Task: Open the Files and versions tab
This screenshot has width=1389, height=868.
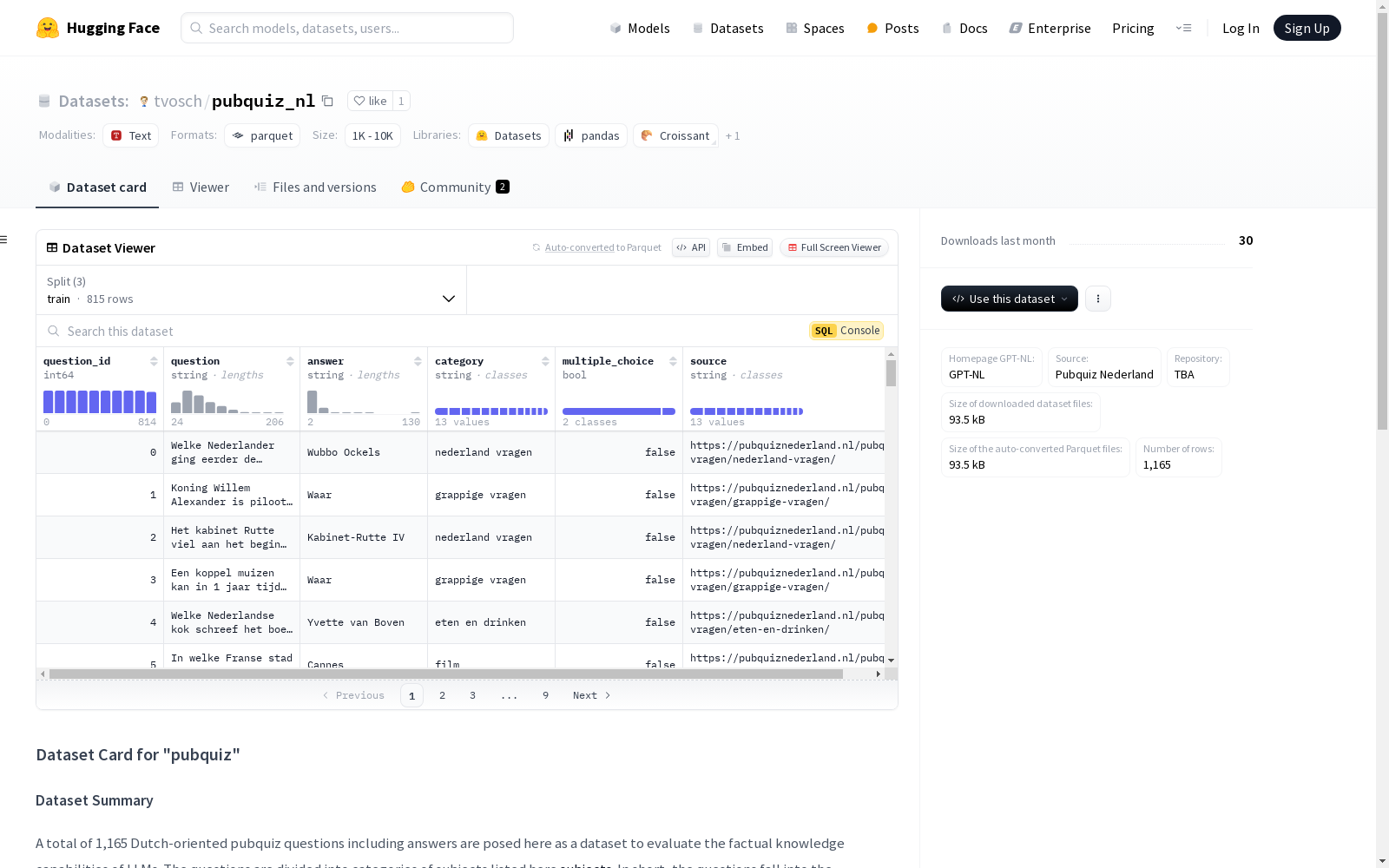Action: [315, 187]
